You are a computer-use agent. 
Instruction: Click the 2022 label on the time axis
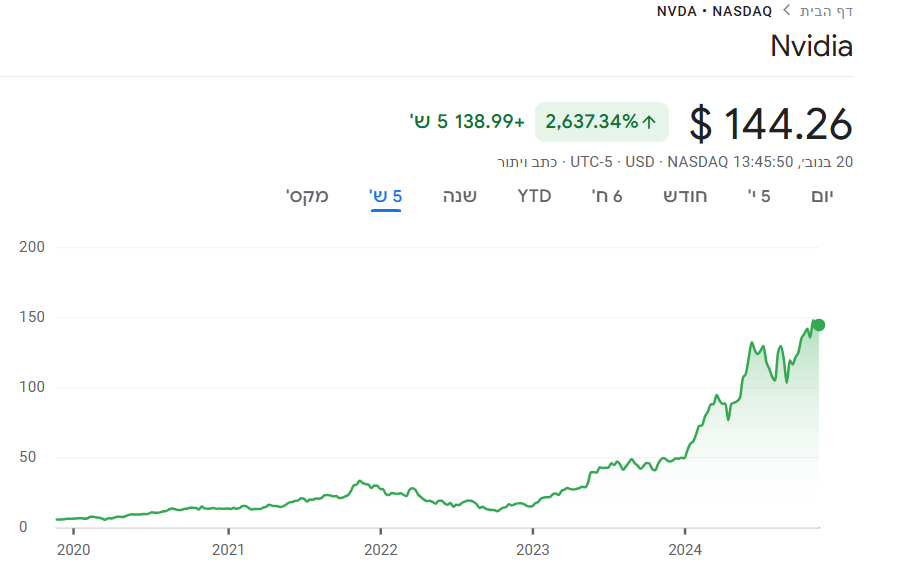(x=381, y=549)
